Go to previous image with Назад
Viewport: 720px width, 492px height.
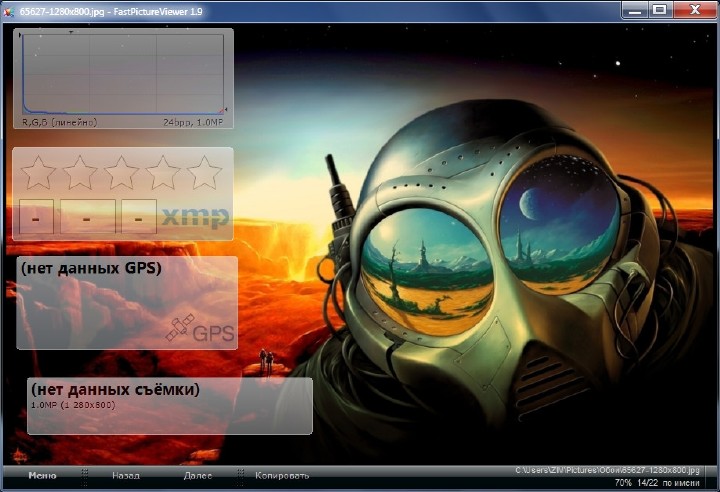tap(126, 476)
